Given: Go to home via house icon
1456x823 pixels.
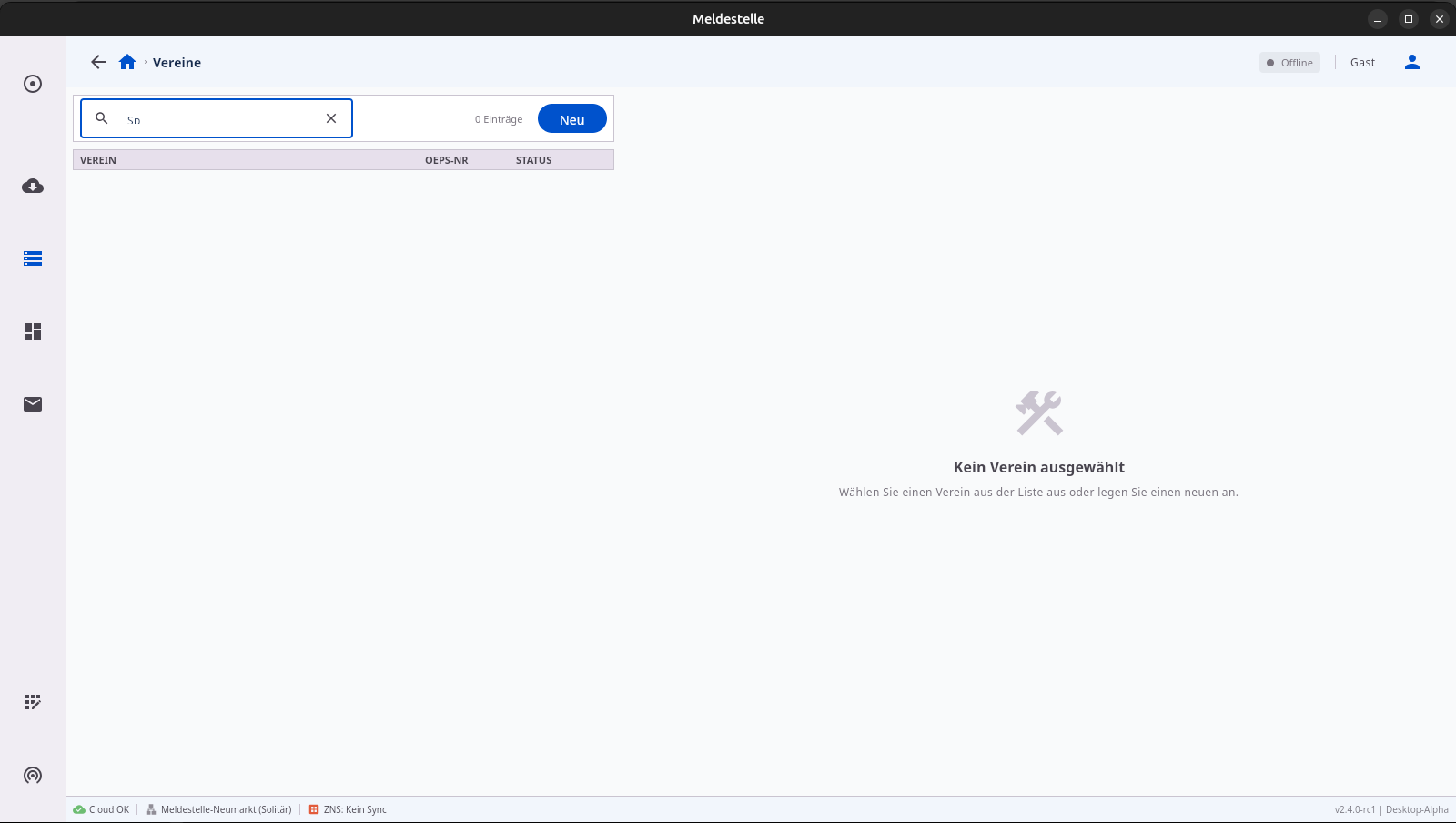Looking at the screenshot, I should click(127, 62).
